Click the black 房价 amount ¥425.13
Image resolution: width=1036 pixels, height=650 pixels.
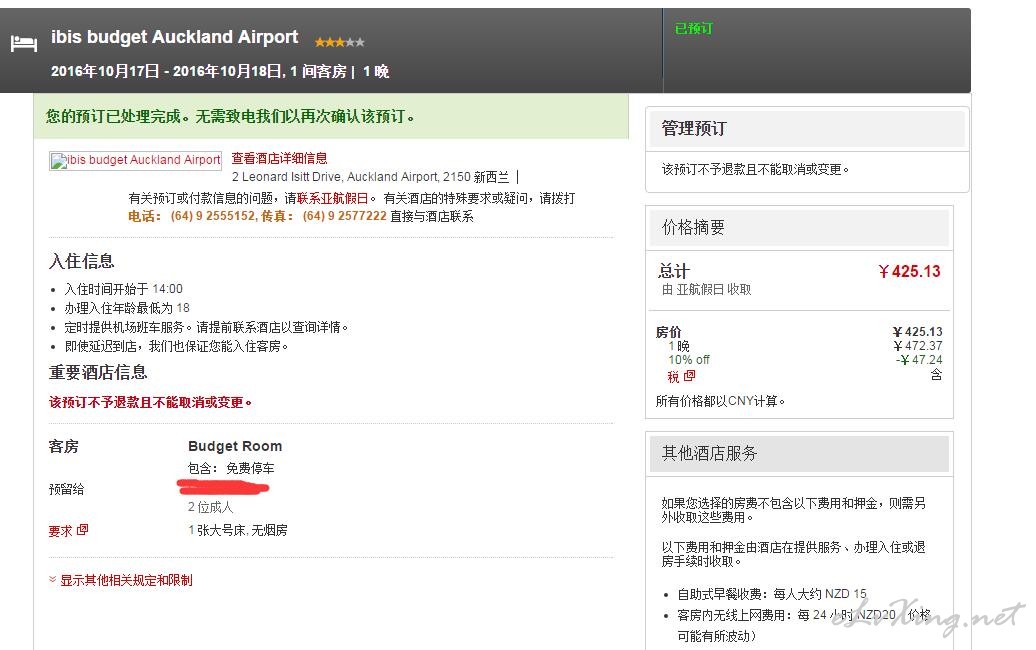point(917,332)
